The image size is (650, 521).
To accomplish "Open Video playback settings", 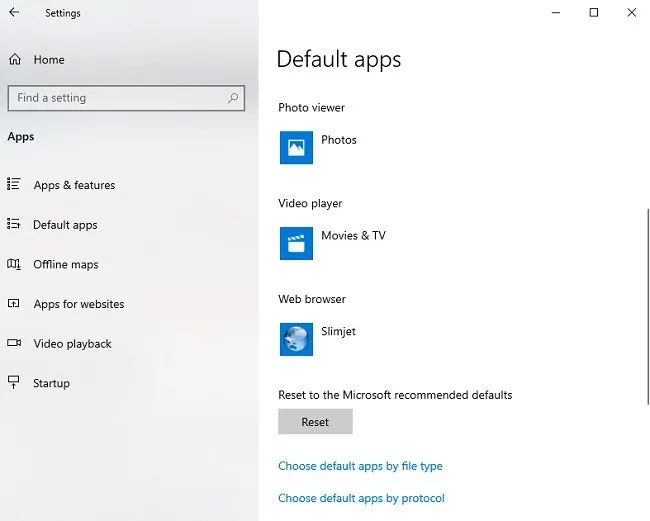I will coord(73,344).
